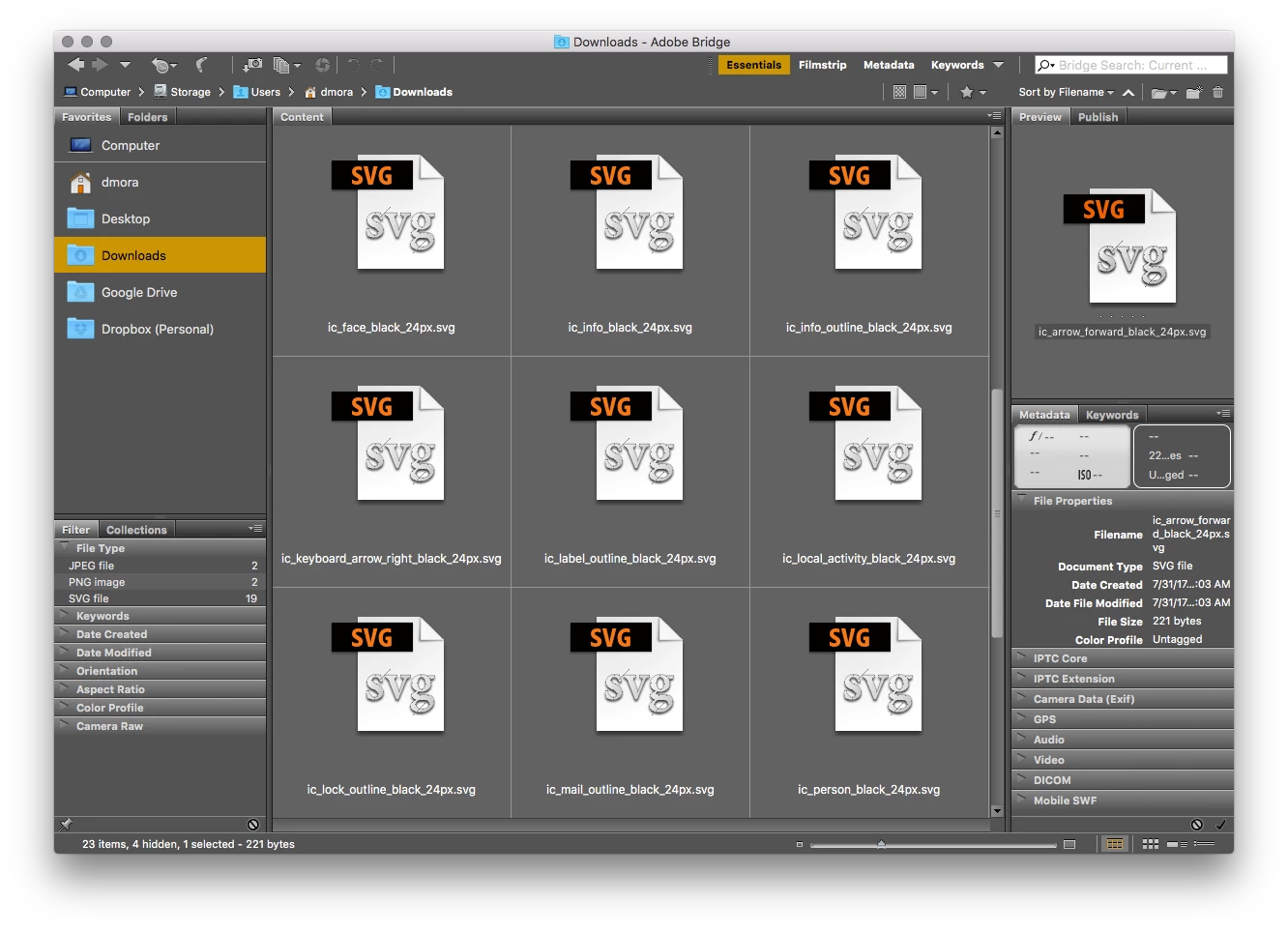Click Clear filter icon in Filter panel

coord(253,825)
